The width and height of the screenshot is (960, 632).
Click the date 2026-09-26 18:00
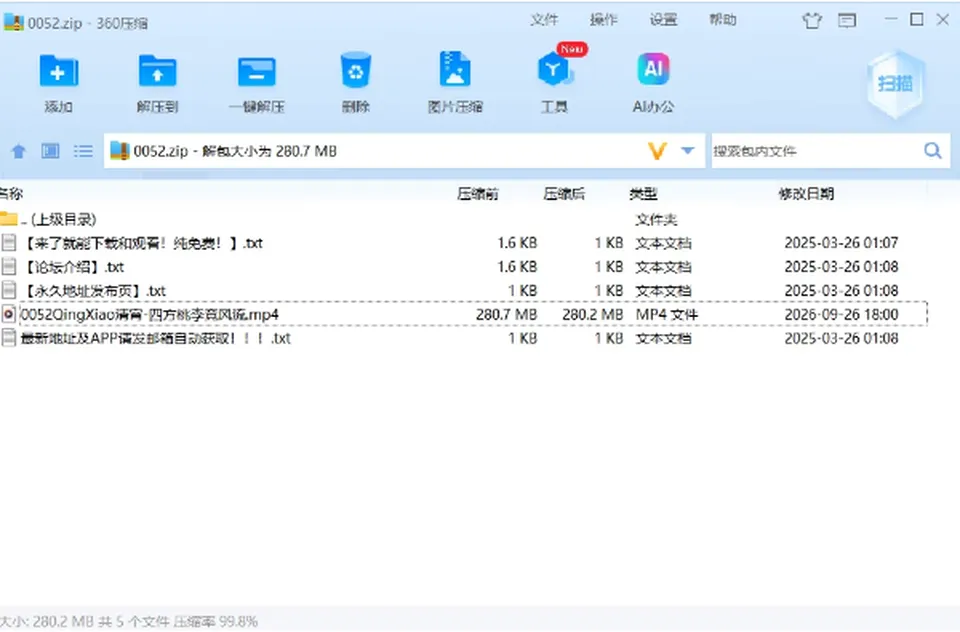(x=841, y=315)
